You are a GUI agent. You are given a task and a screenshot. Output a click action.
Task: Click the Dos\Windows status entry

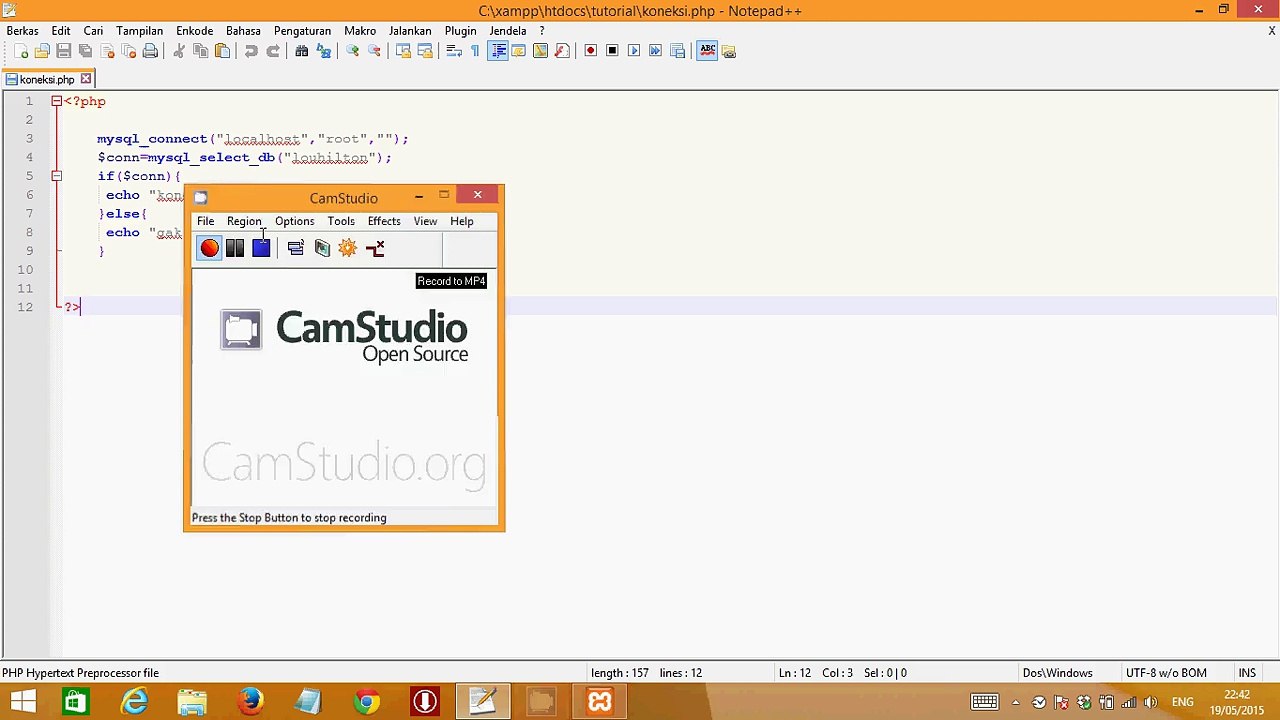(x=1057, y=673)
